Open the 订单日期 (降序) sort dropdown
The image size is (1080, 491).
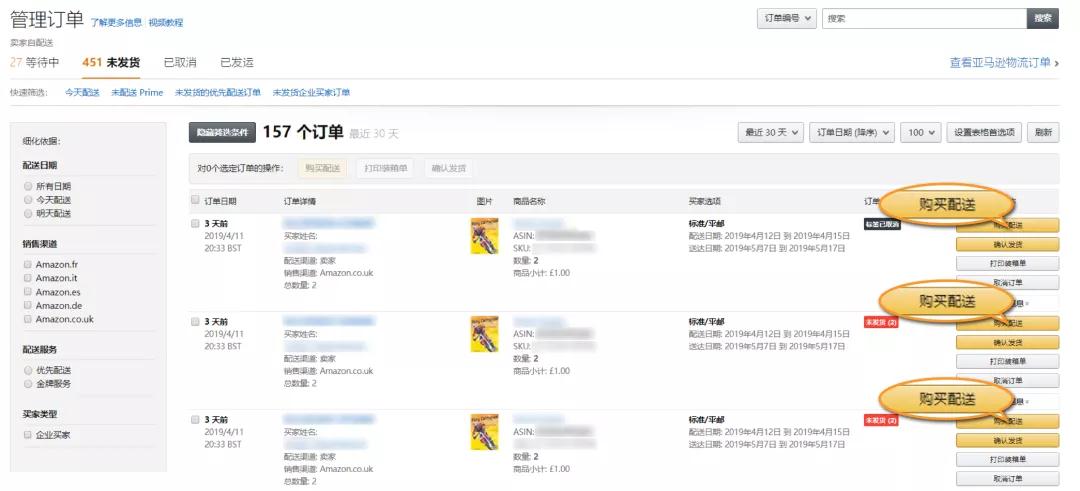(x=851, y=133)
